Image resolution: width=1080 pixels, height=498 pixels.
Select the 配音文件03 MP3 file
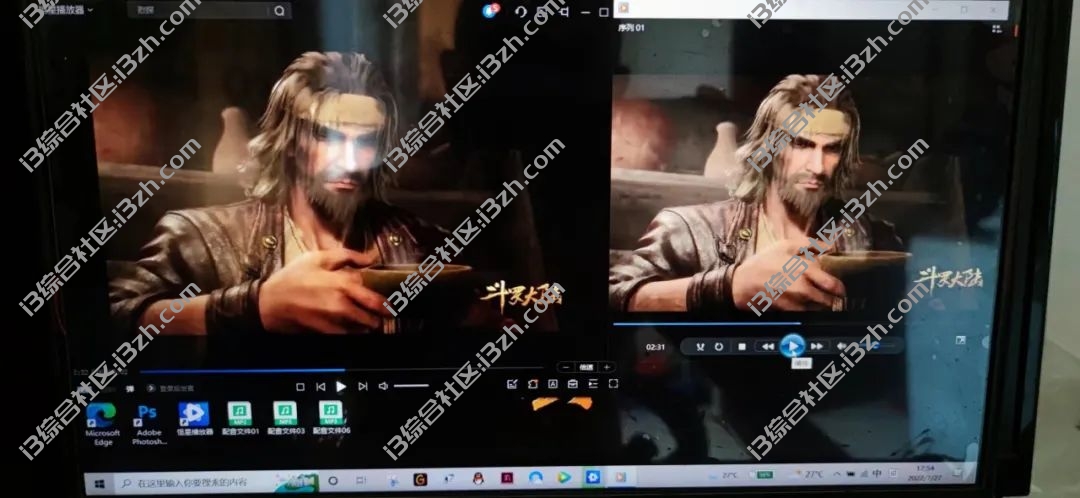pyautogui.click(x=285, y=418)
